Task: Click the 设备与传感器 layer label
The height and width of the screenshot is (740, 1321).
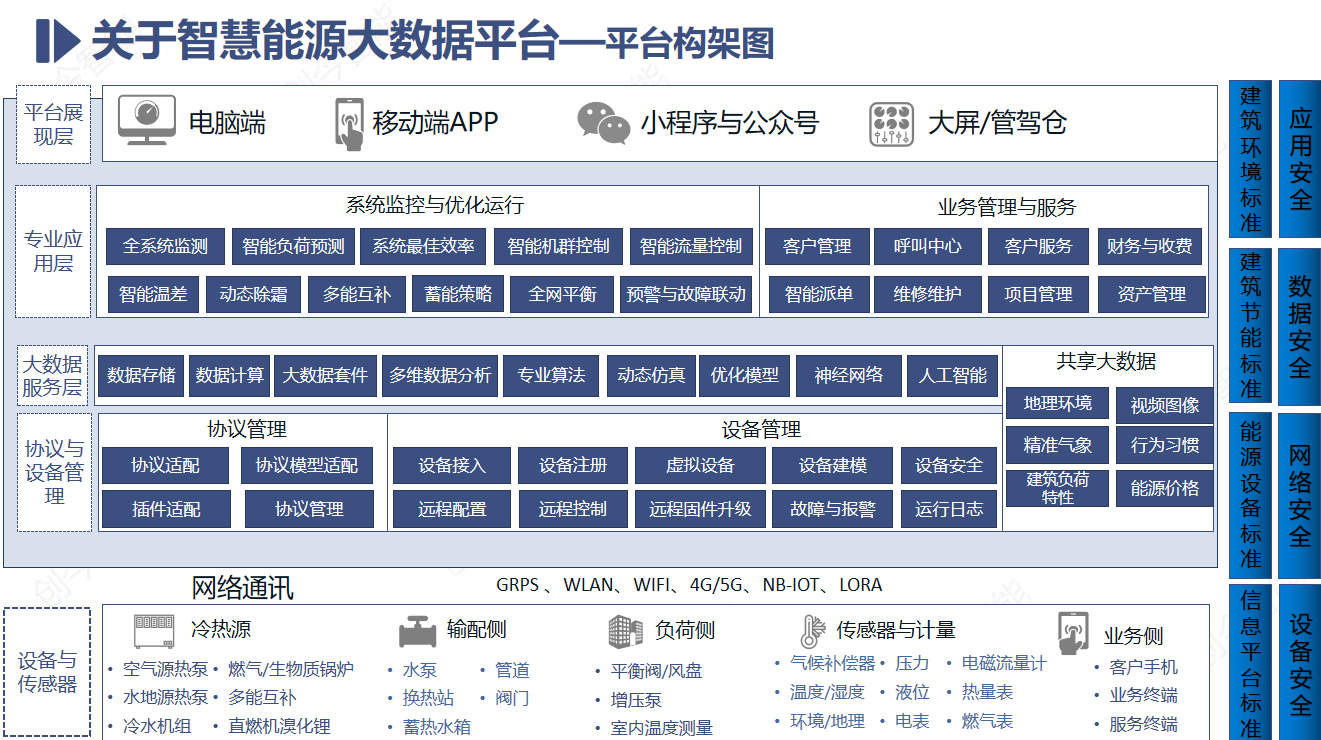Action: (x=47, y=672)
